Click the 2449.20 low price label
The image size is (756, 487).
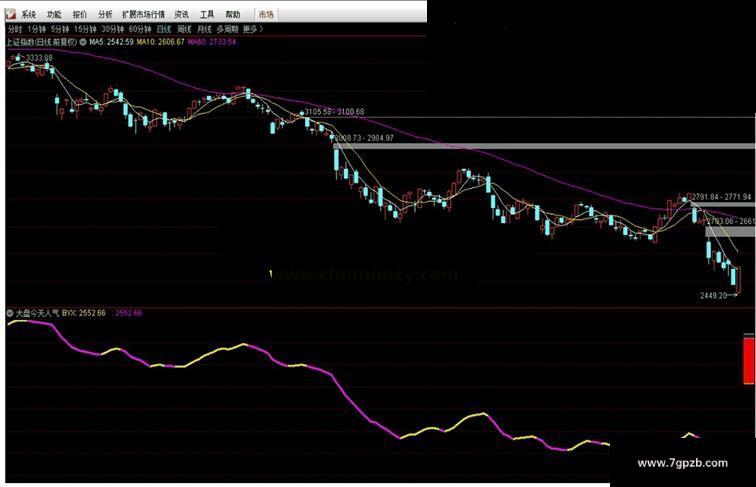pyautogui.click(x=713, y=296)
